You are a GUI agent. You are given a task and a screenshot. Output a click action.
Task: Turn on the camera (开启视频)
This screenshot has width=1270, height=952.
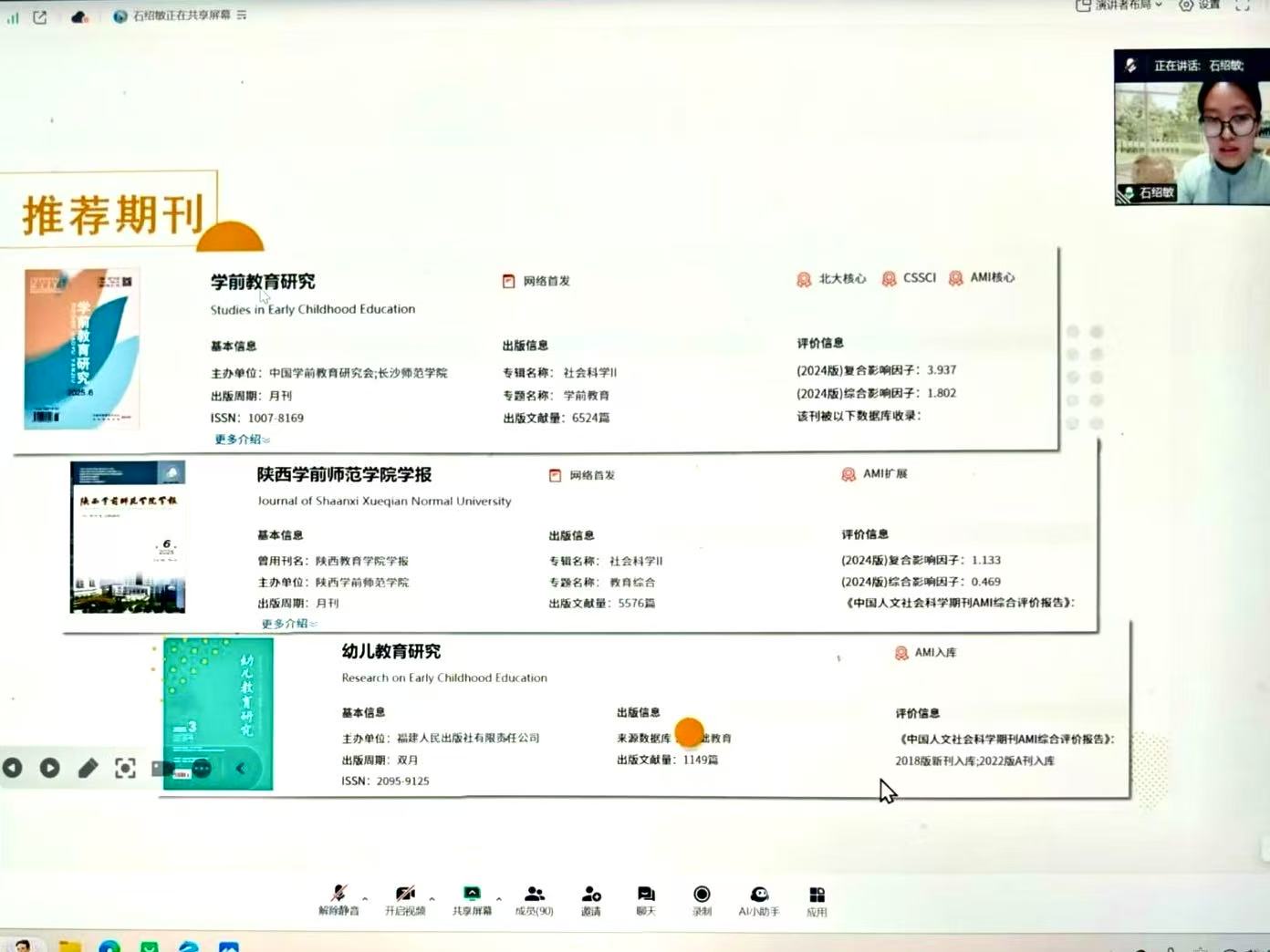pyautogui.click(x=405, y=898)
